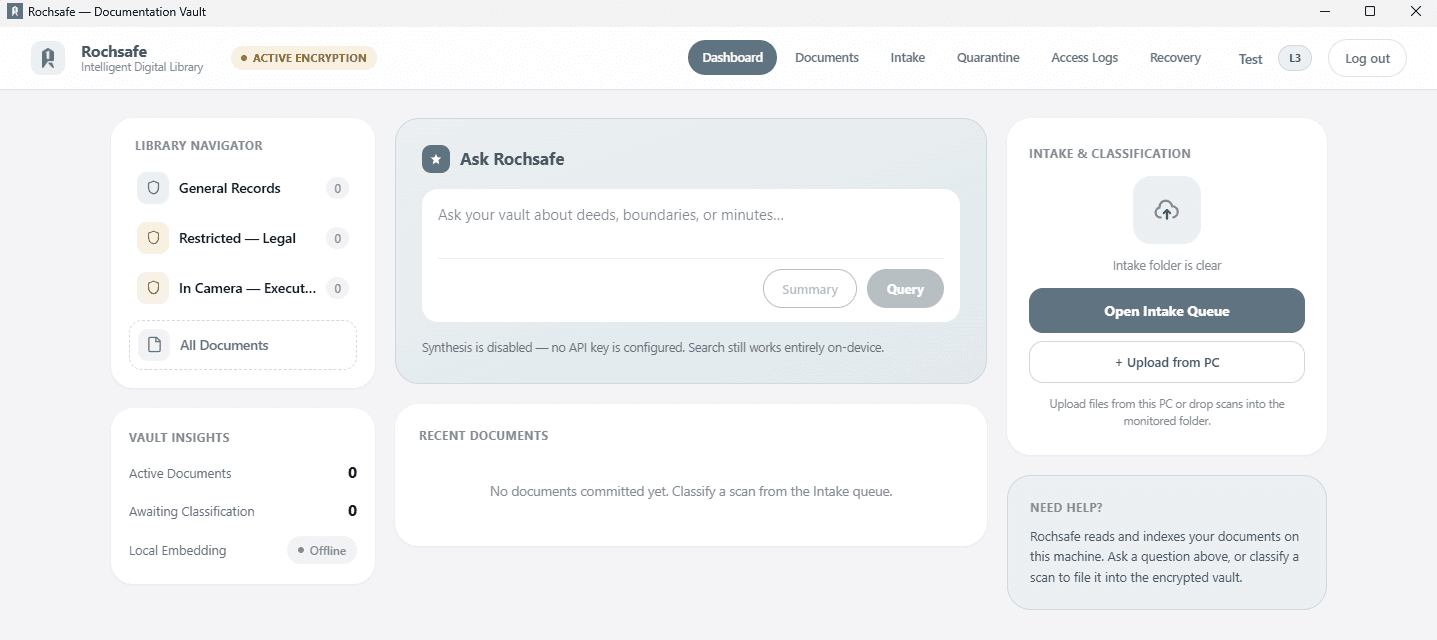Click the Test username text

(1250, 59)
